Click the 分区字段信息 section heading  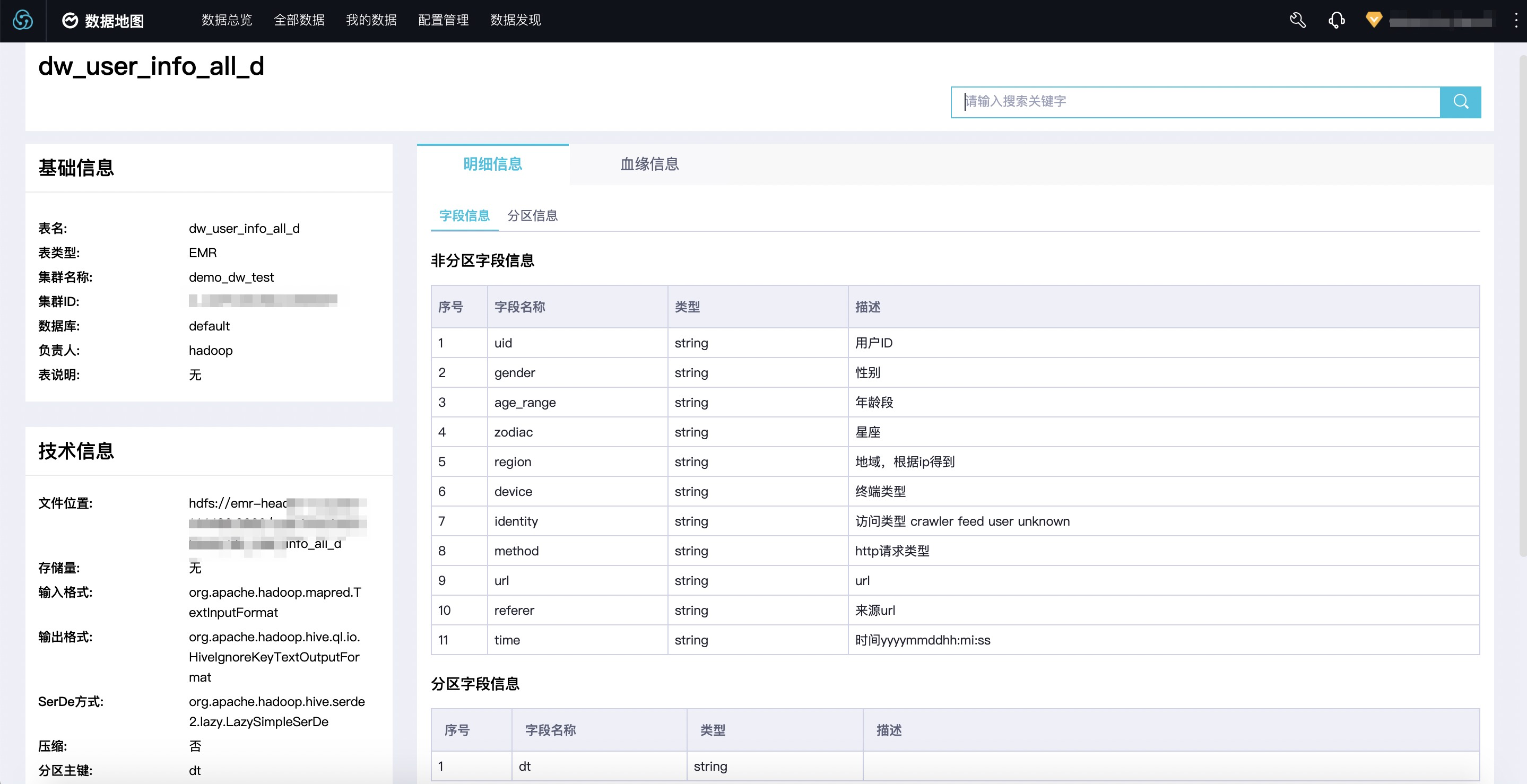475,684
